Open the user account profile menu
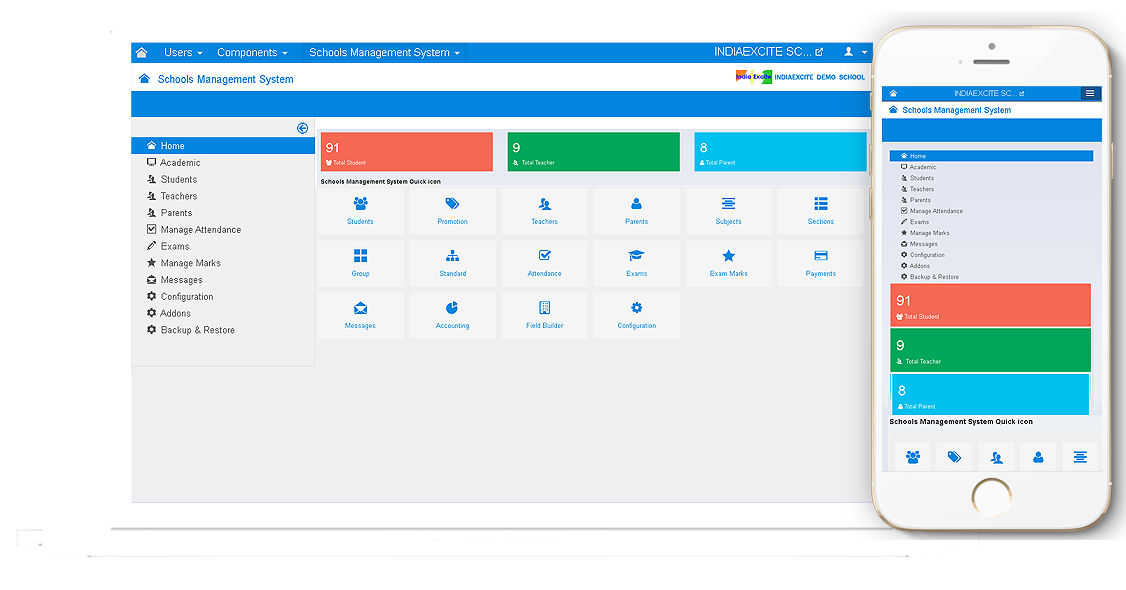The height and width of the screenshot is (590, 1126). [x=853, y=52]
